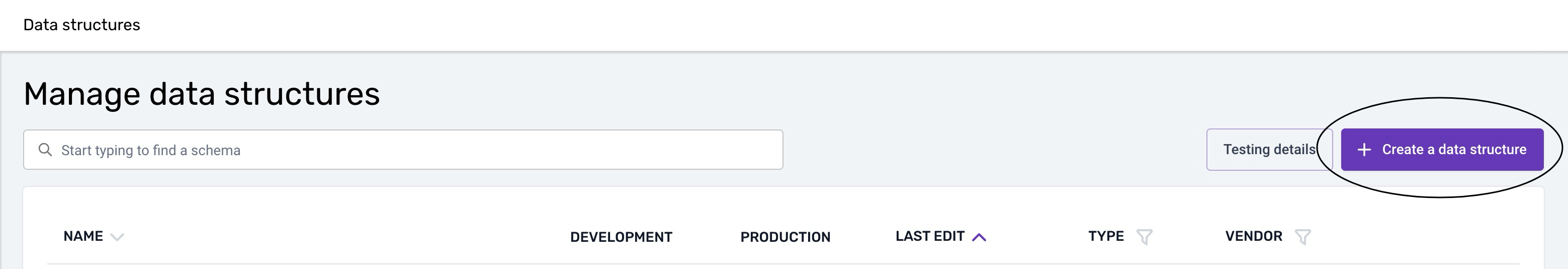Click the plus icon on Create button
This screenshot has width=1568, height=269.
point(1364,150)
